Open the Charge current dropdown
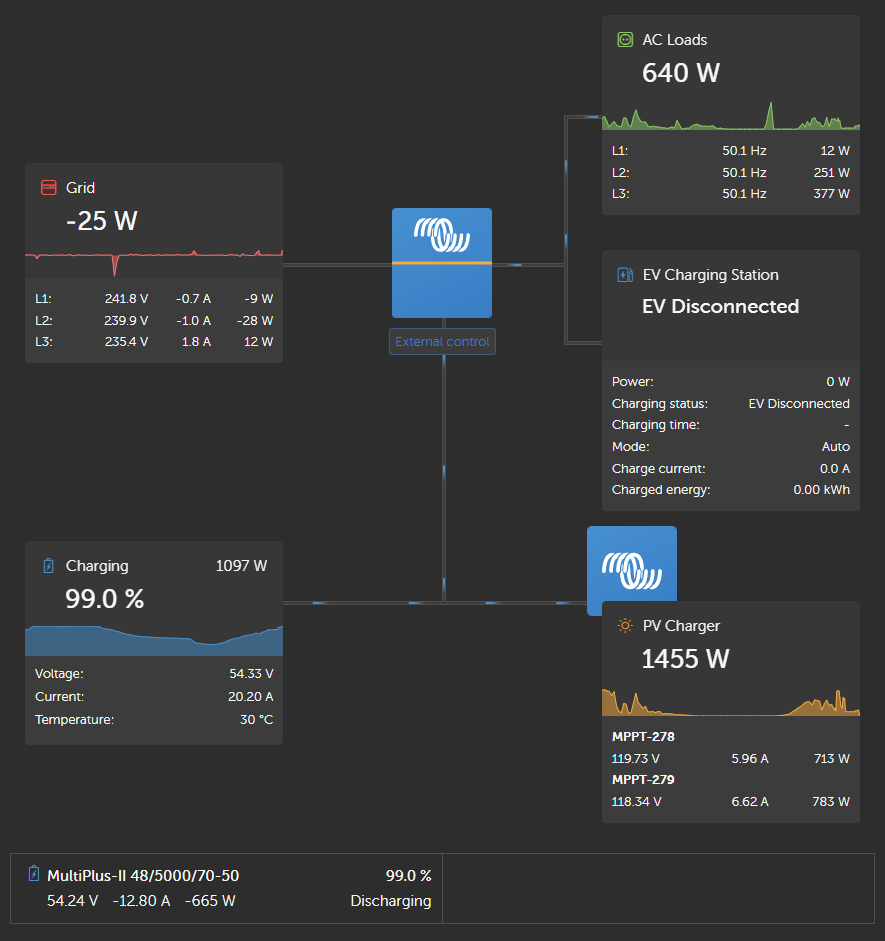This screenshot has width=885, height=941. click(836, 468)
